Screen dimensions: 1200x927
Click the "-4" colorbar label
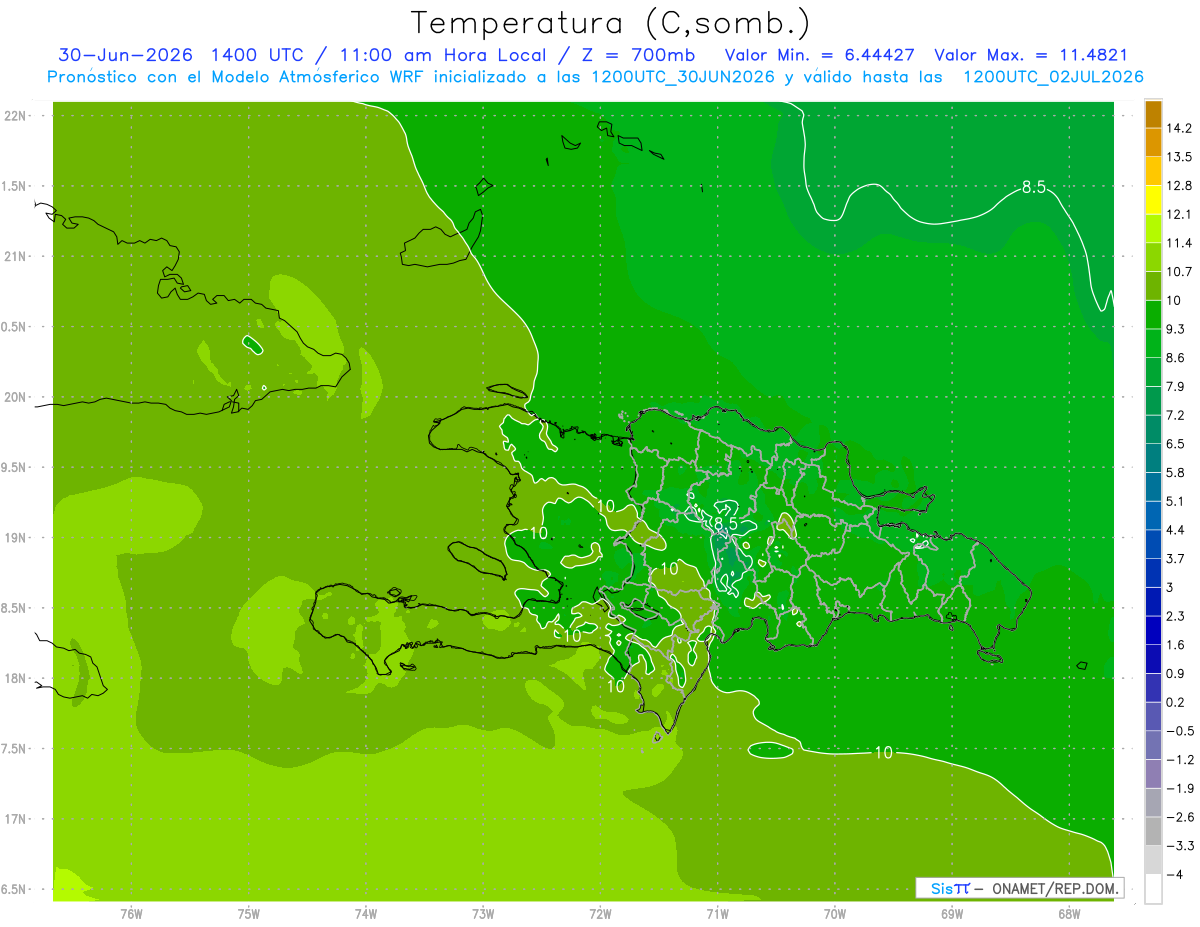[x=1175, y=874]
